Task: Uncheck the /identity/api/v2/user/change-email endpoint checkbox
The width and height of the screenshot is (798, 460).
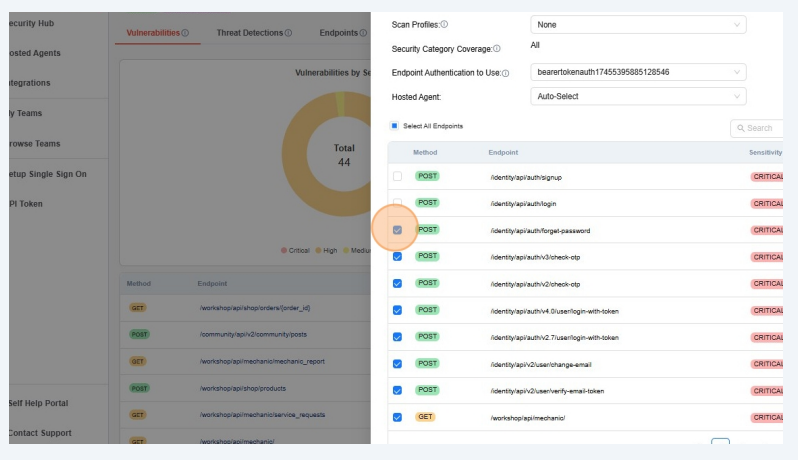Action: (397, 364)
